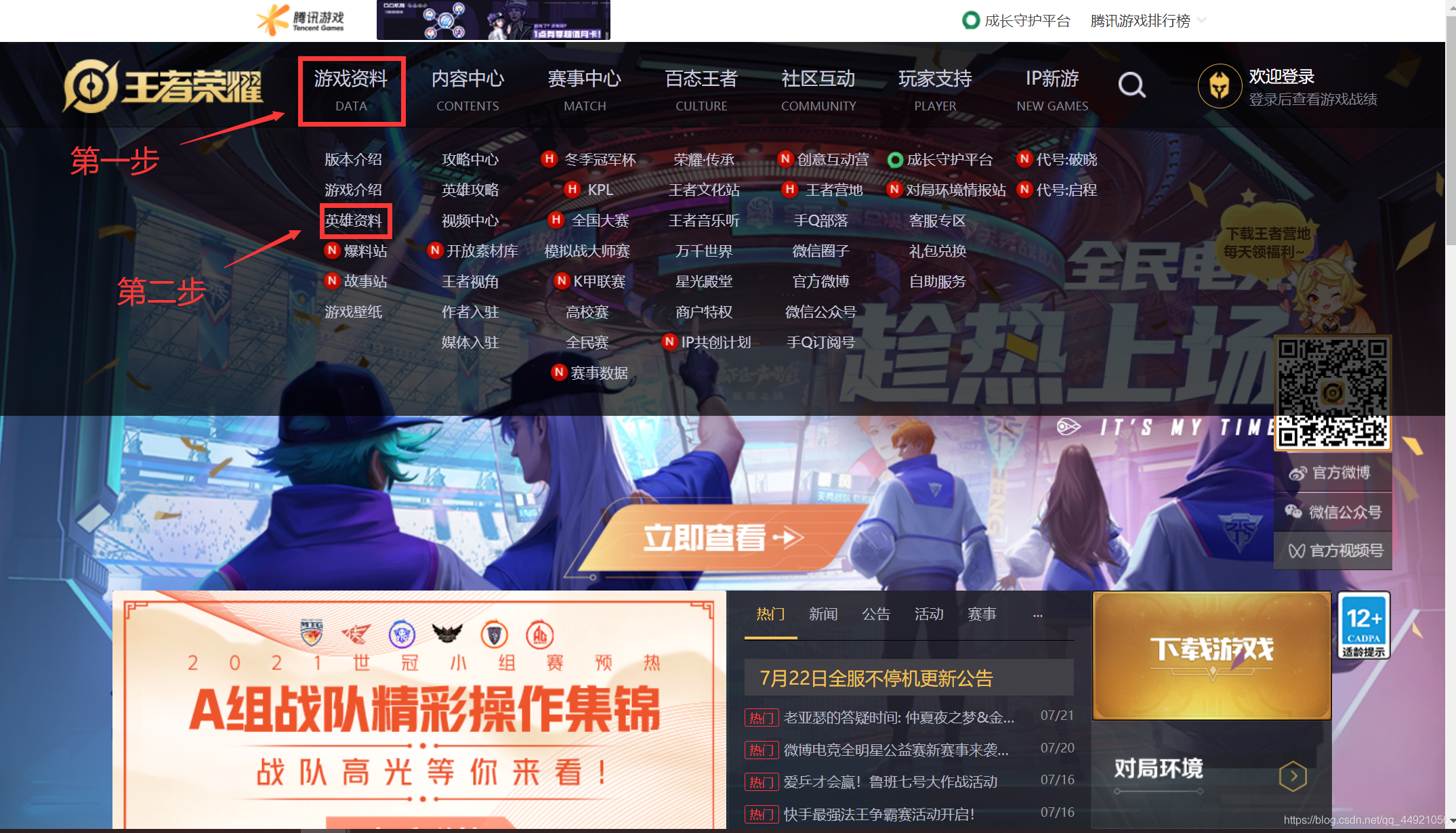The width and height of the screenshot is (1456, 833).
Task: Open the 王者视角 link
Action: (470, 281)
